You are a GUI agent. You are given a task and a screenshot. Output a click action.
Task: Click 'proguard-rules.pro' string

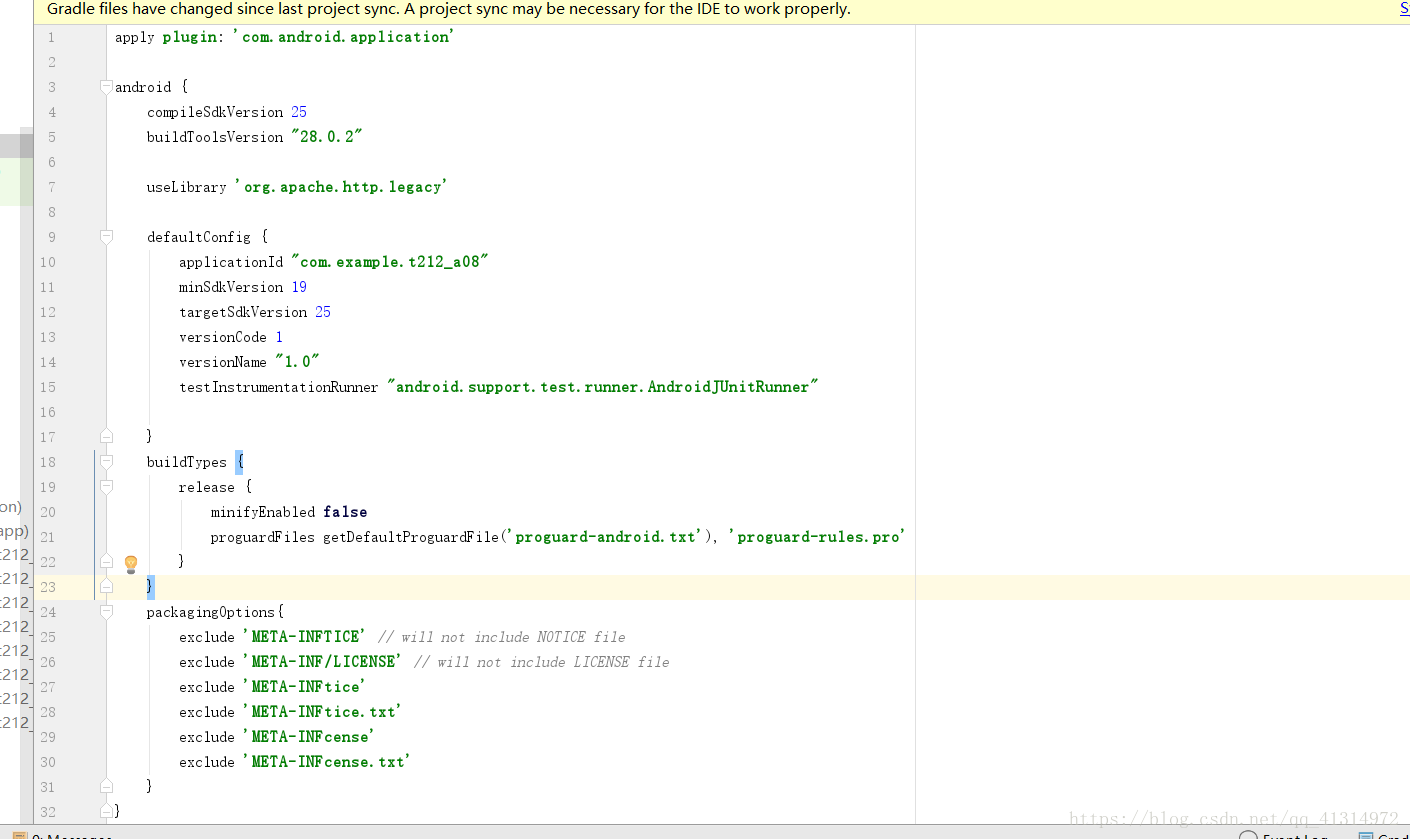point(816,537)
